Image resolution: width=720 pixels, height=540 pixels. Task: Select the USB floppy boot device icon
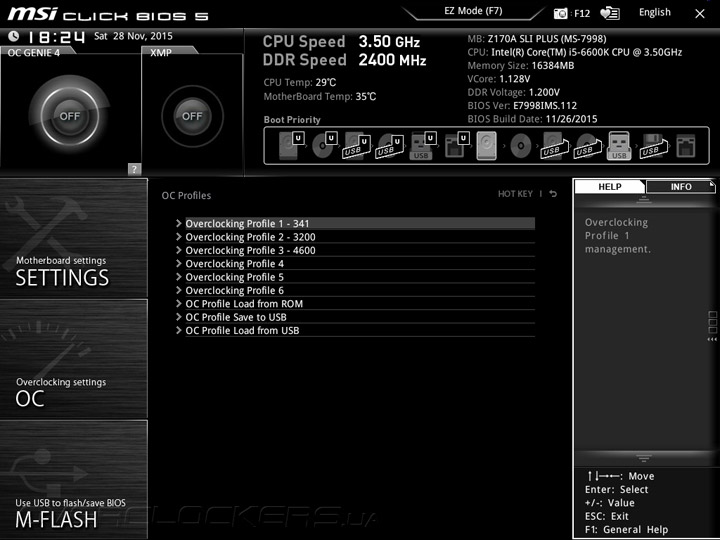pyautogui.click(x=653, y=146)
